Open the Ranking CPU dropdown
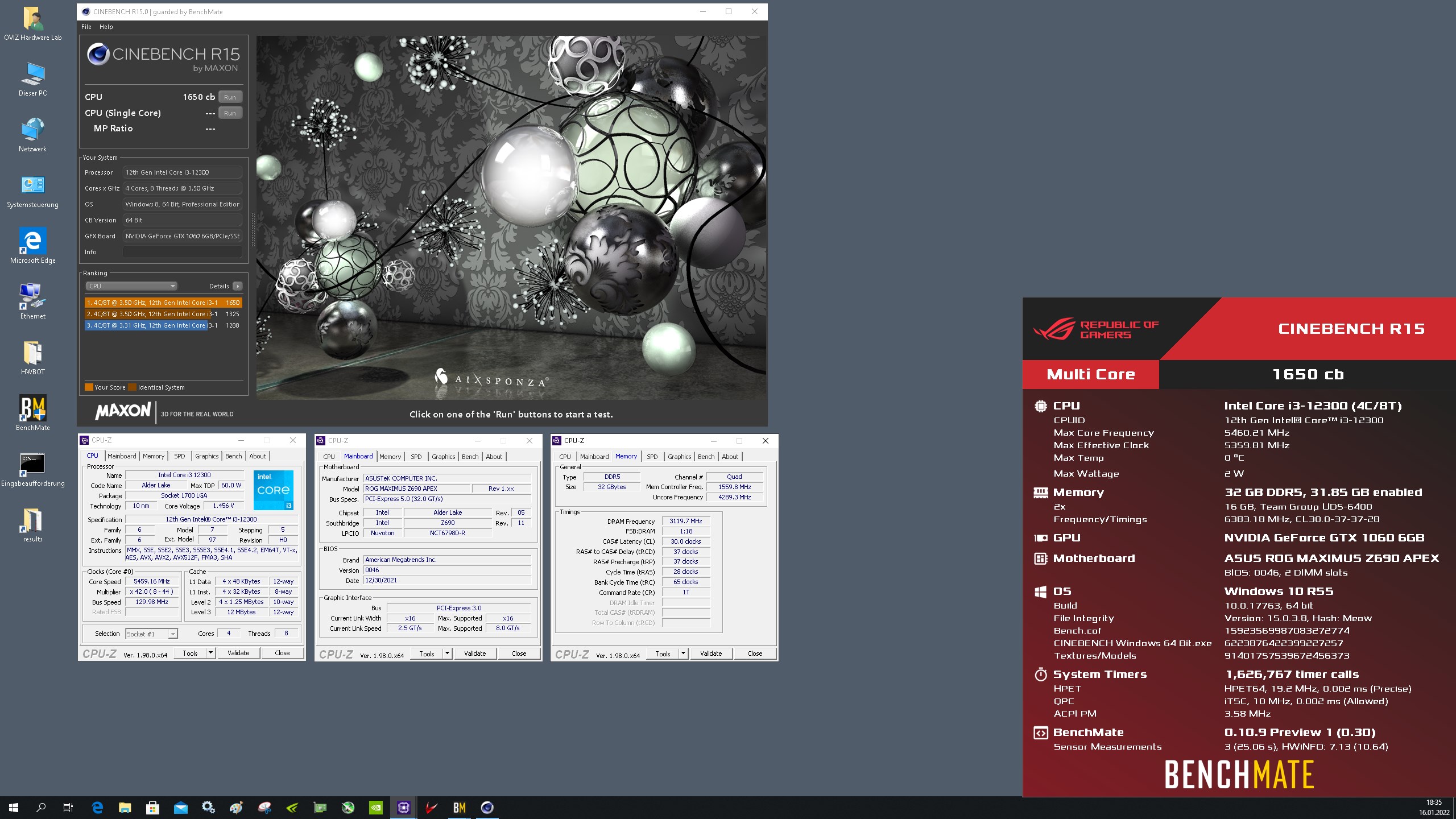 click(131, 286)
